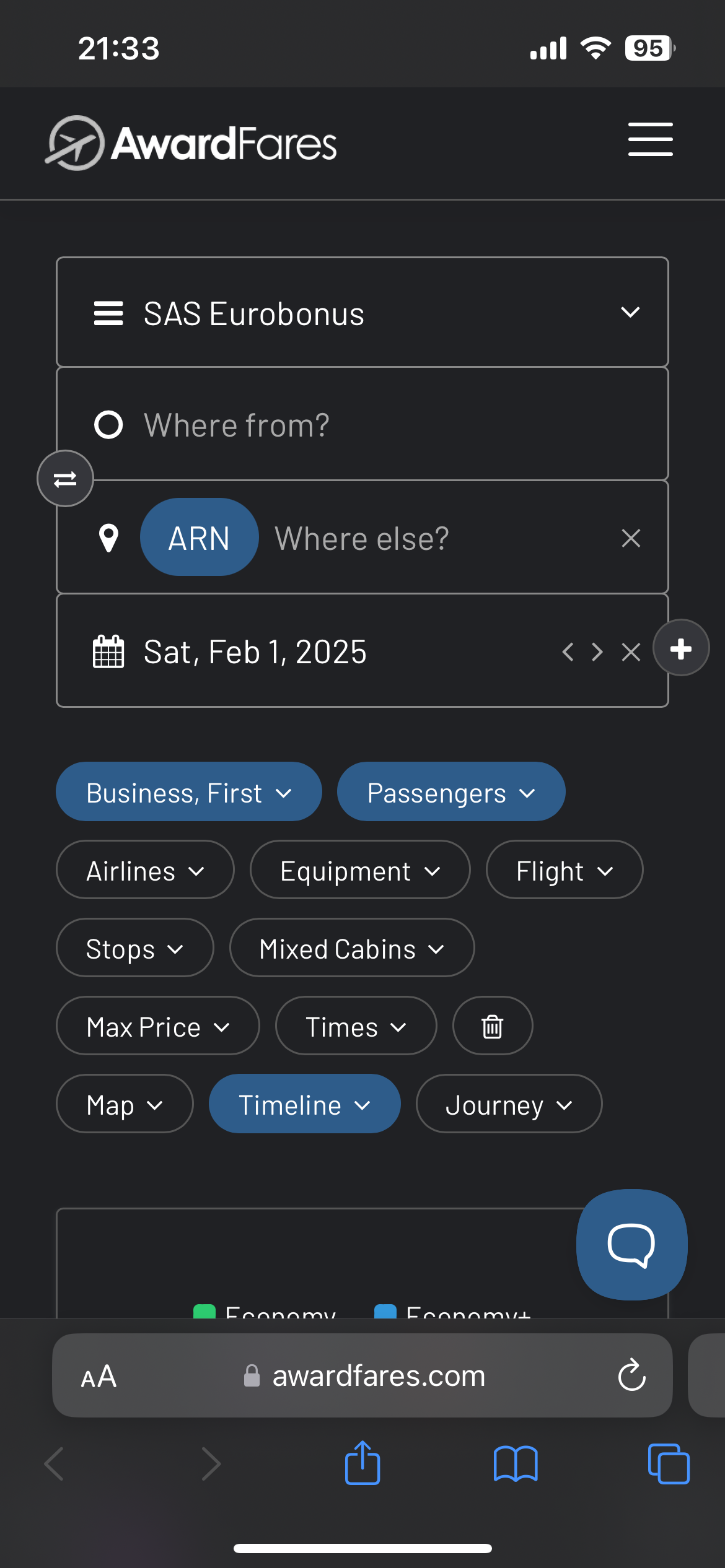
Task: Remove the selected date
Action: [631, 651]
